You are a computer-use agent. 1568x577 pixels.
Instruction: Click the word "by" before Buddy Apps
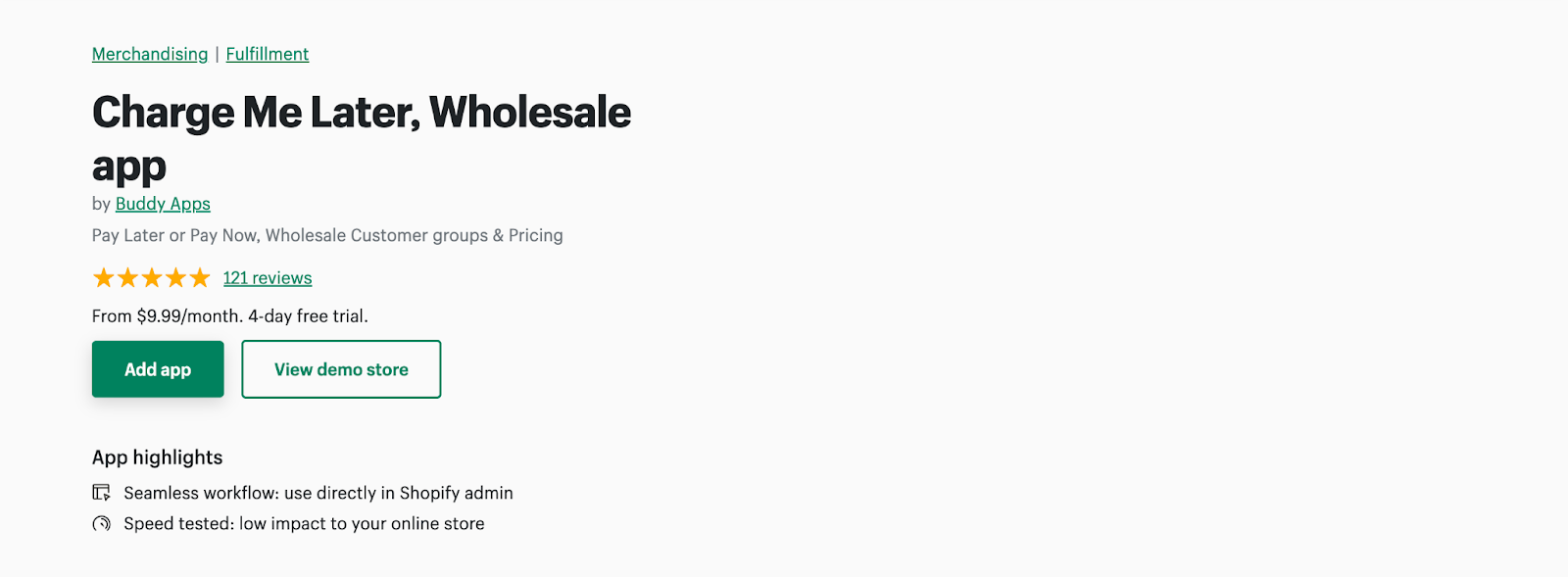pos(101,204)
